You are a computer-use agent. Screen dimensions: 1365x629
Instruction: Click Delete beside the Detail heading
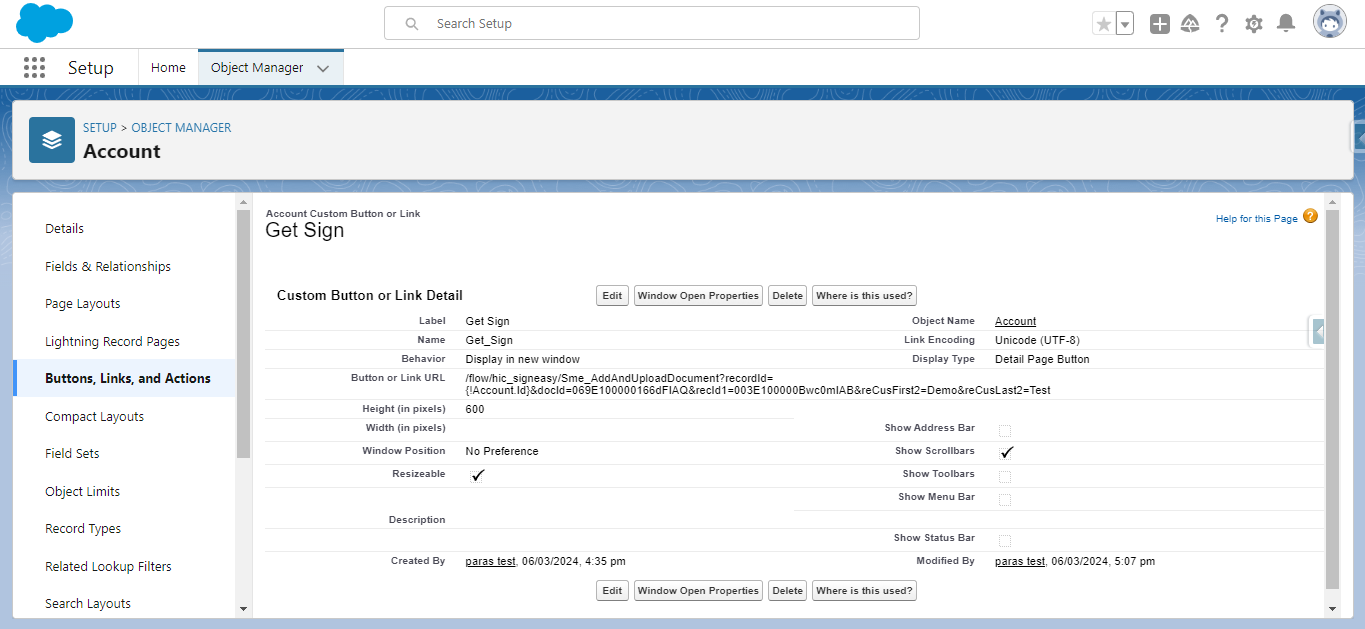coord(788,296)
